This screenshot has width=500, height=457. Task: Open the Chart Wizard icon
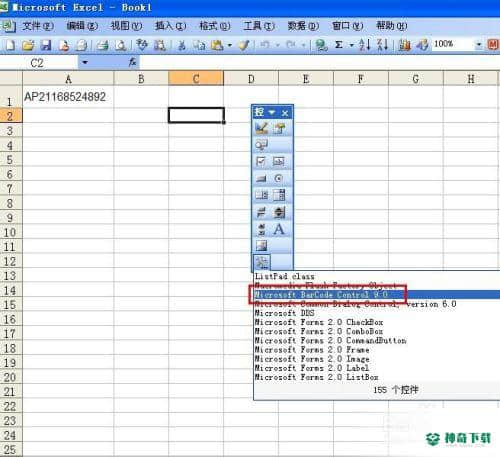(x=405, y=45)
